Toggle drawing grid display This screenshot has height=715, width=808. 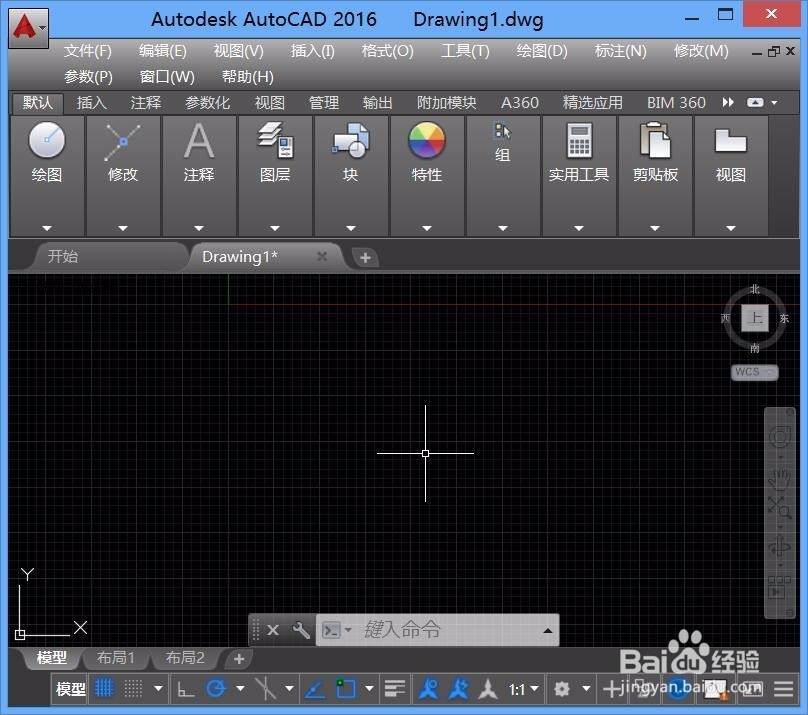pos(104,689)
